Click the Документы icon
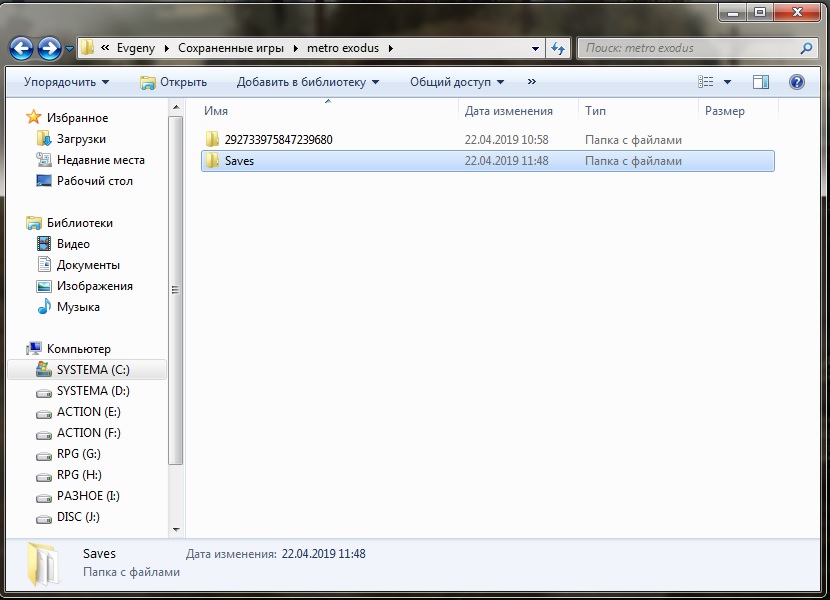This screenshot has height=600, width=830. (x=44, y=265)
